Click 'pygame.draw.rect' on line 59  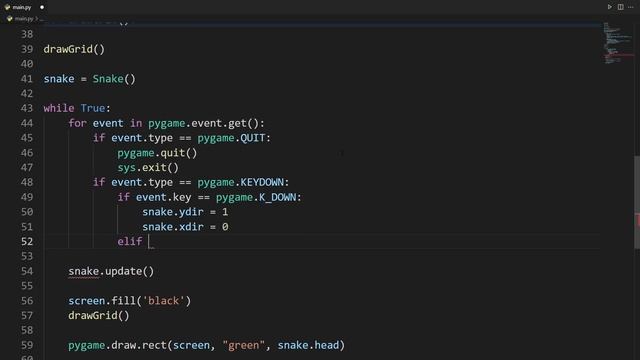117,345
